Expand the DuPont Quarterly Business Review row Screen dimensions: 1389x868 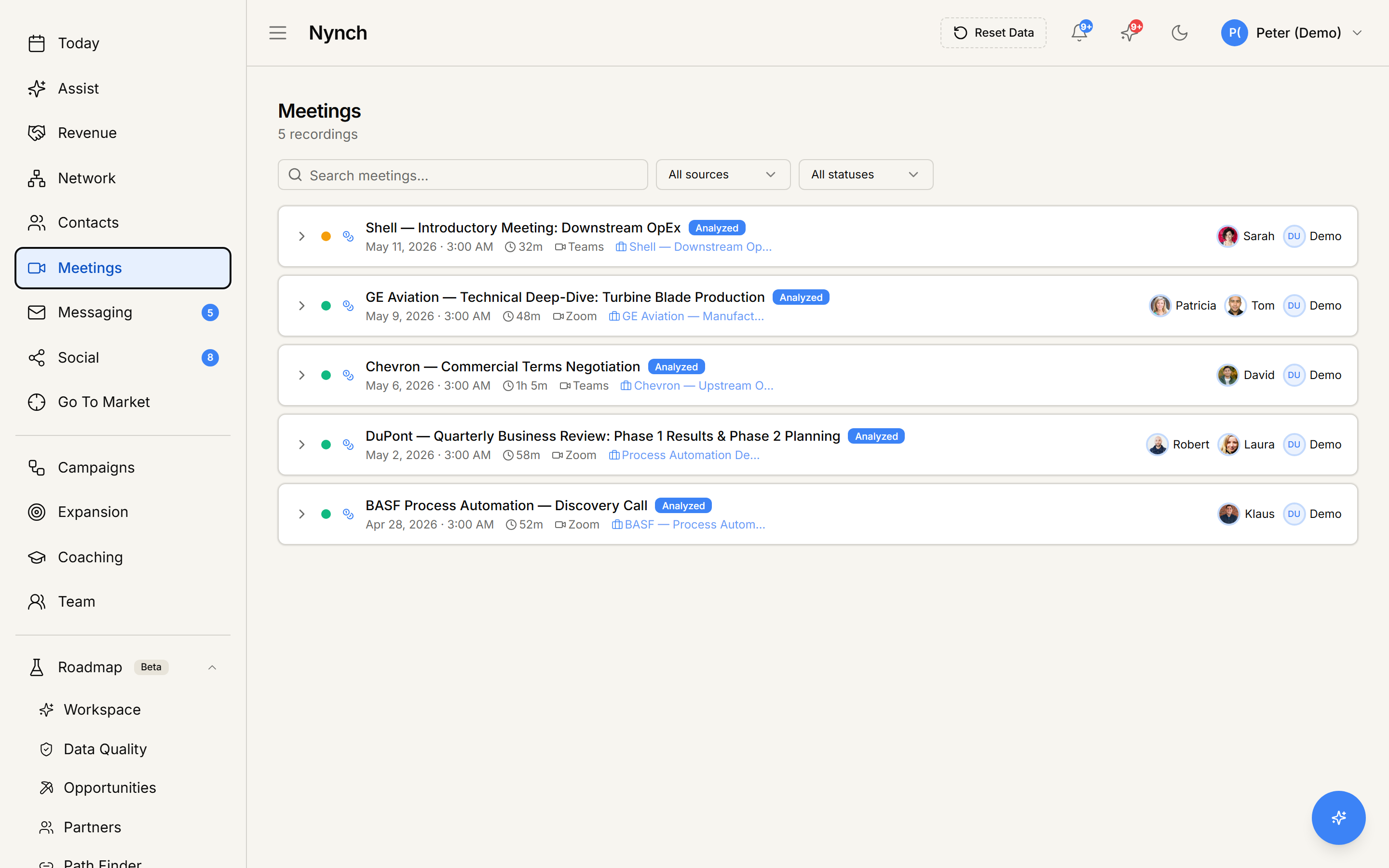coord(301,444)
